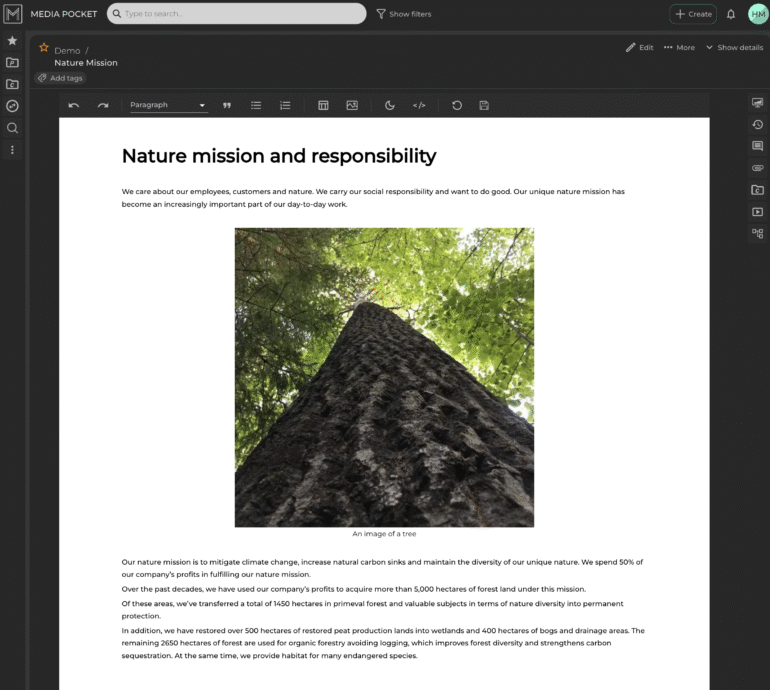Click the tree image in the document
The height and width of the screenshot is (690, 770).
(384, 377)
